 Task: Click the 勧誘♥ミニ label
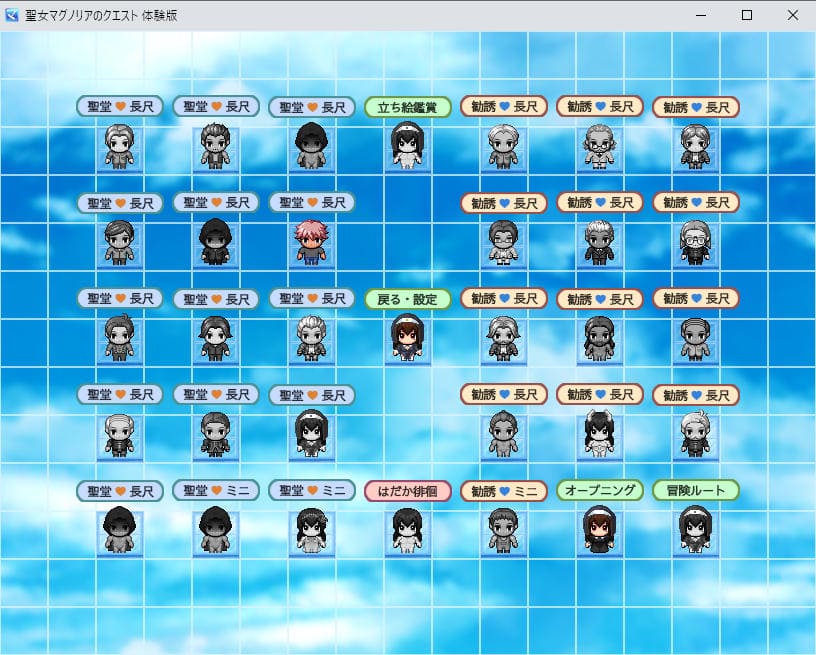pos(504,491)
